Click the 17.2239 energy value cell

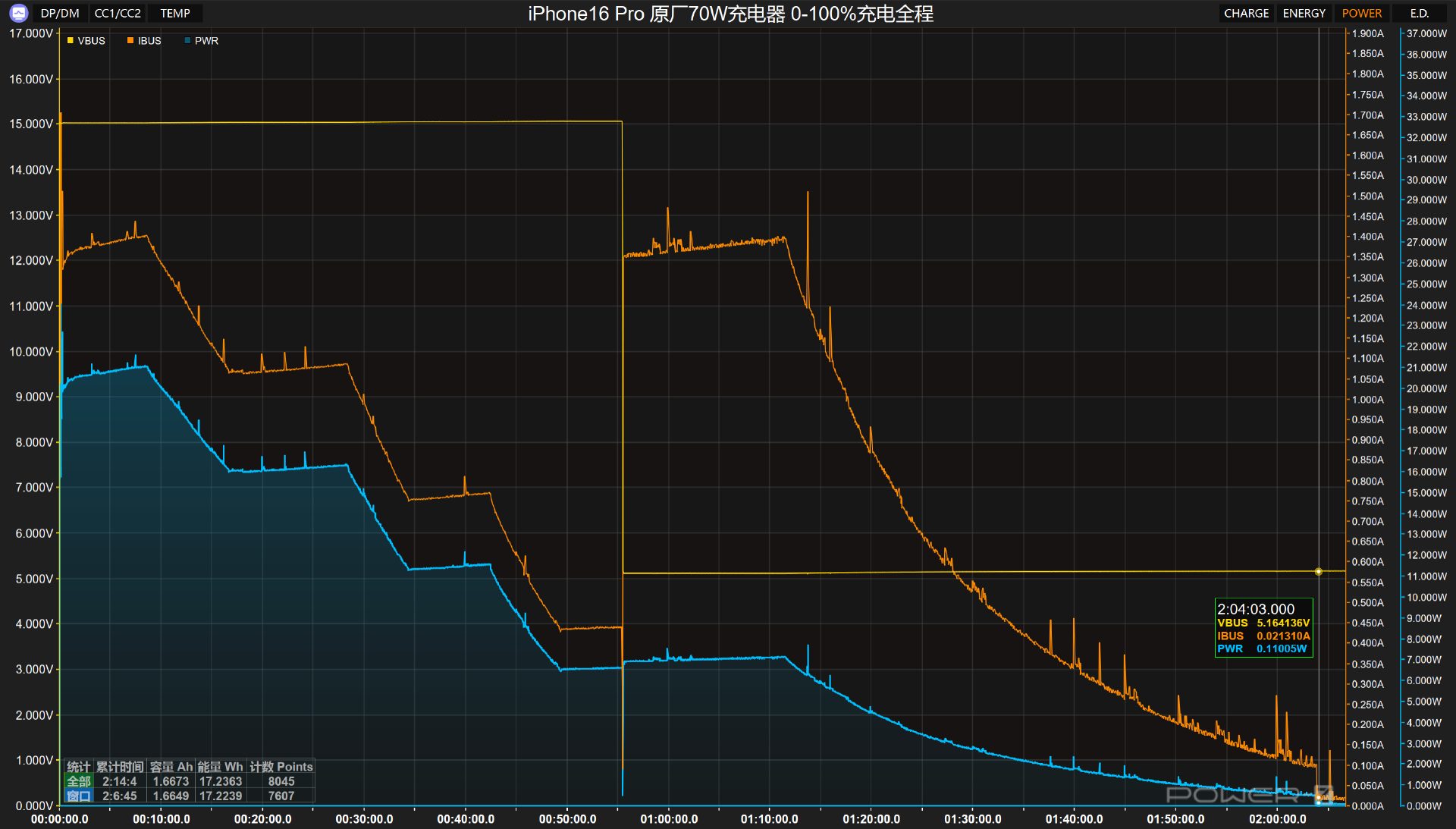(221, 796)
